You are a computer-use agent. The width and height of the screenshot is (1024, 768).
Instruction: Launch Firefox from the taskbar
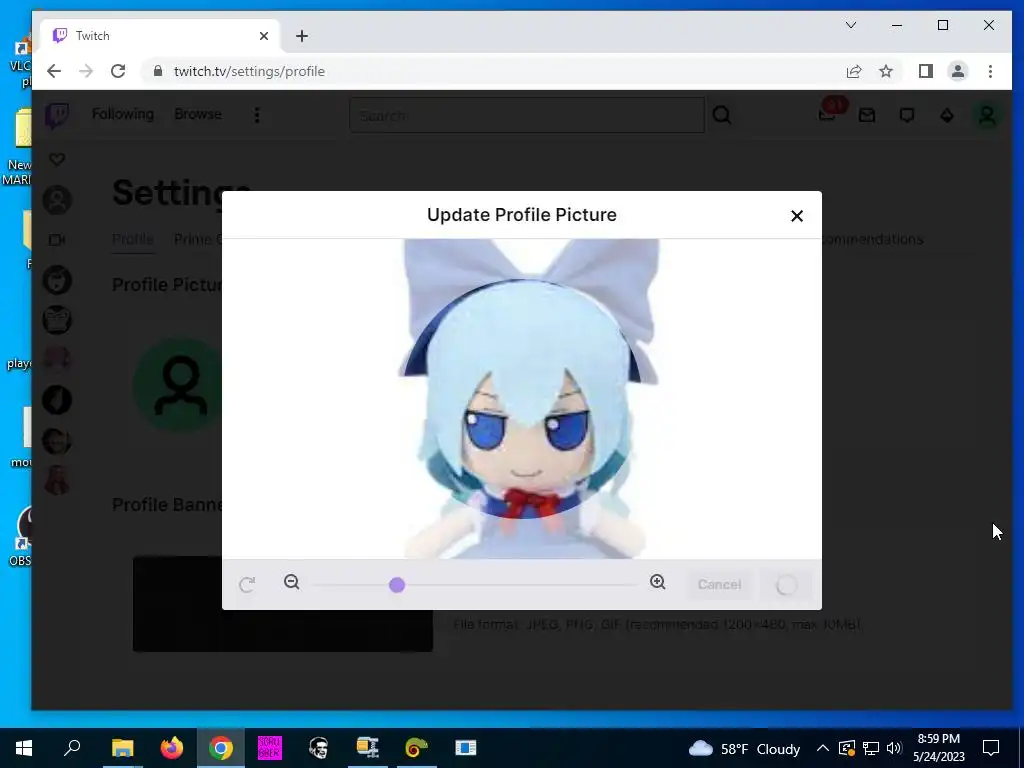tap(172, 748)
